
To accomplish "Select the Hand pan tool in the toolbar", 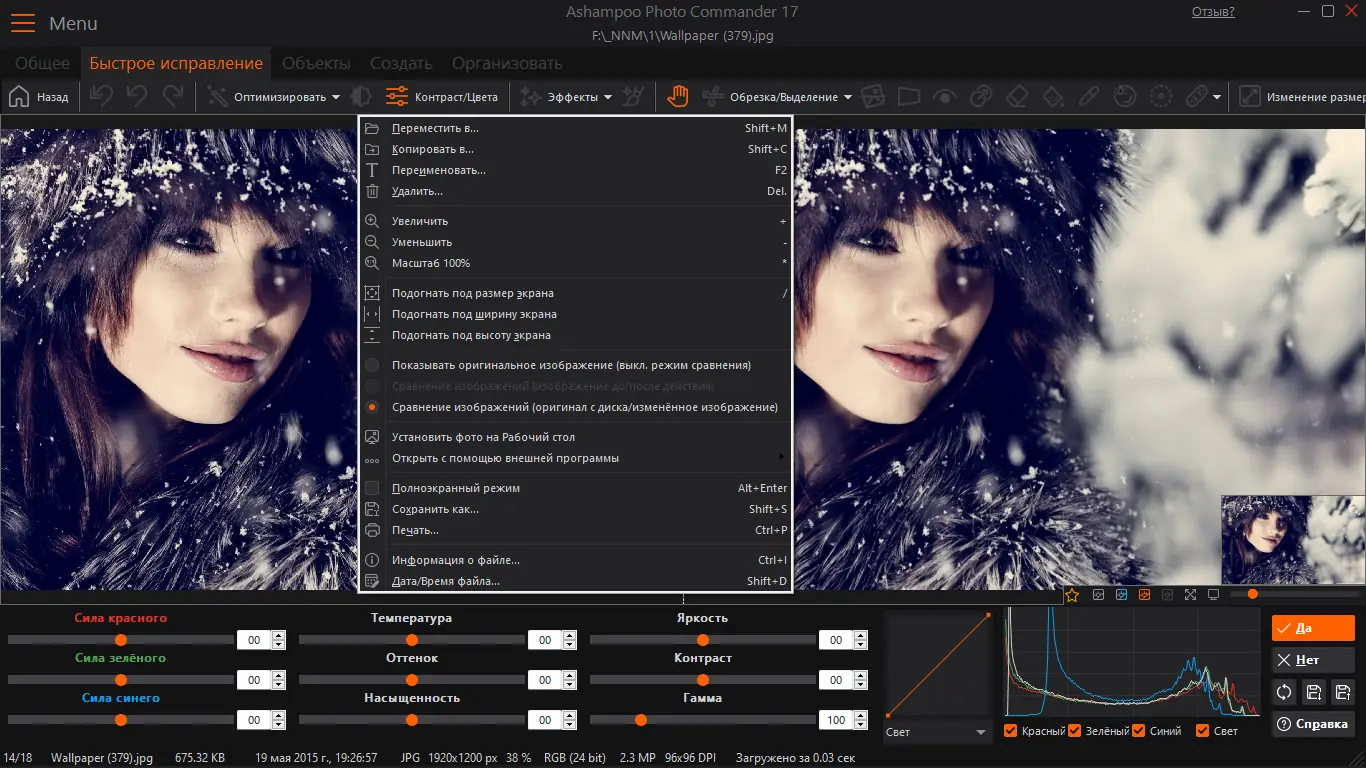I will 677,96.
